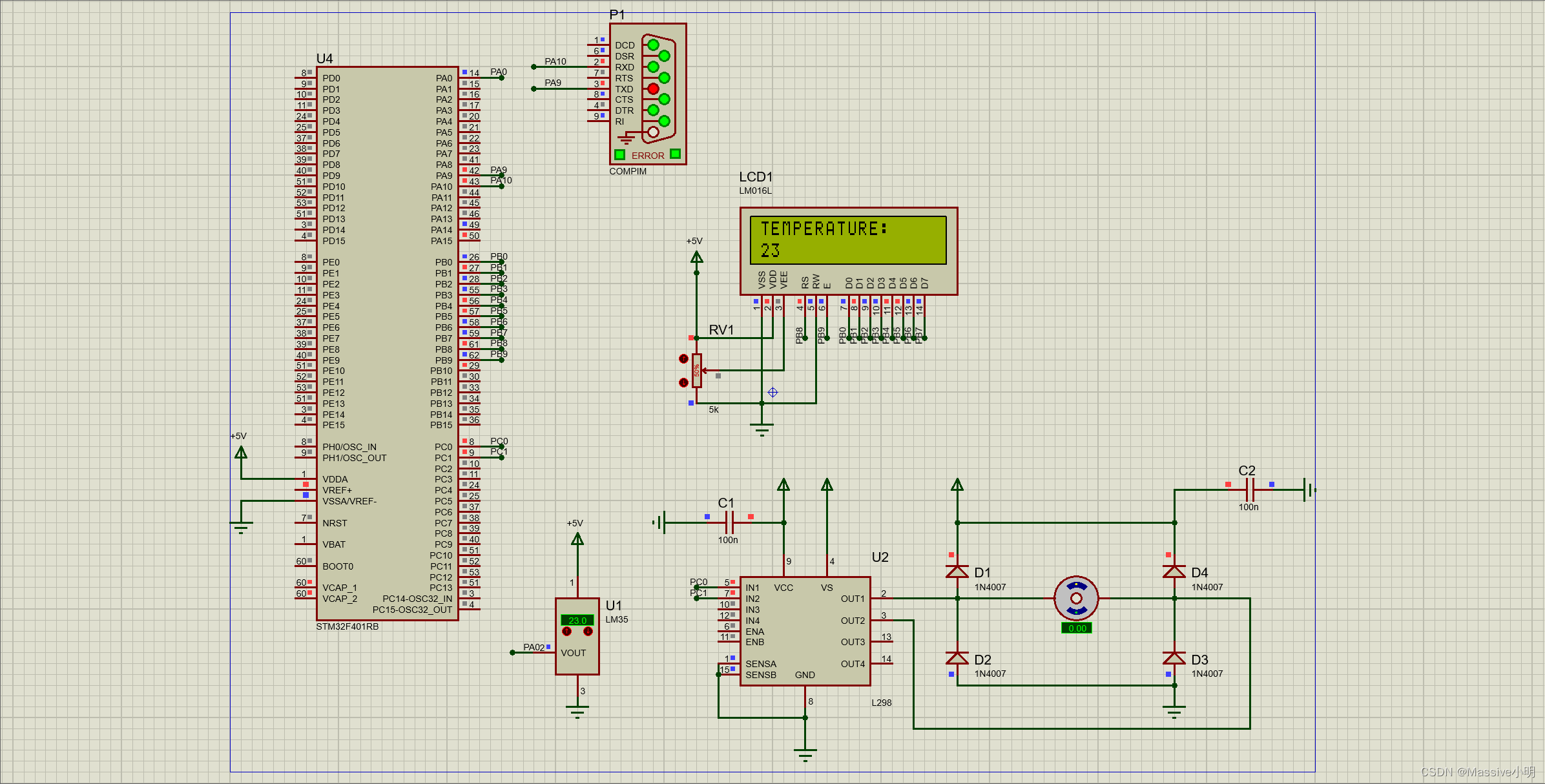Toggle the red TXD indicator on COMPIM

(x=652, y=88)
